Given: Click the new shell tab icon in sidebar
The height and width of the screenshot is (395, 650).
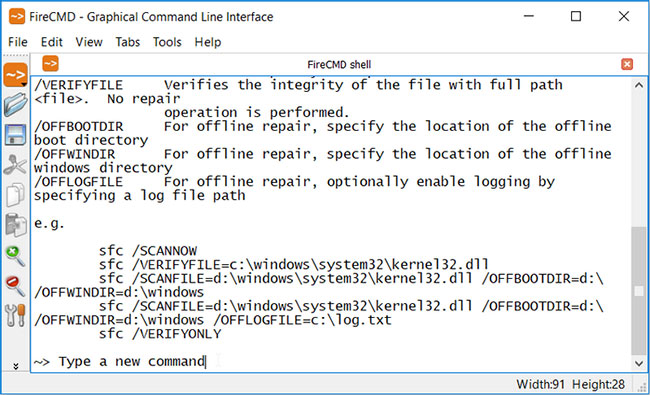Looking at the screenshot, I should click(15, 75).
